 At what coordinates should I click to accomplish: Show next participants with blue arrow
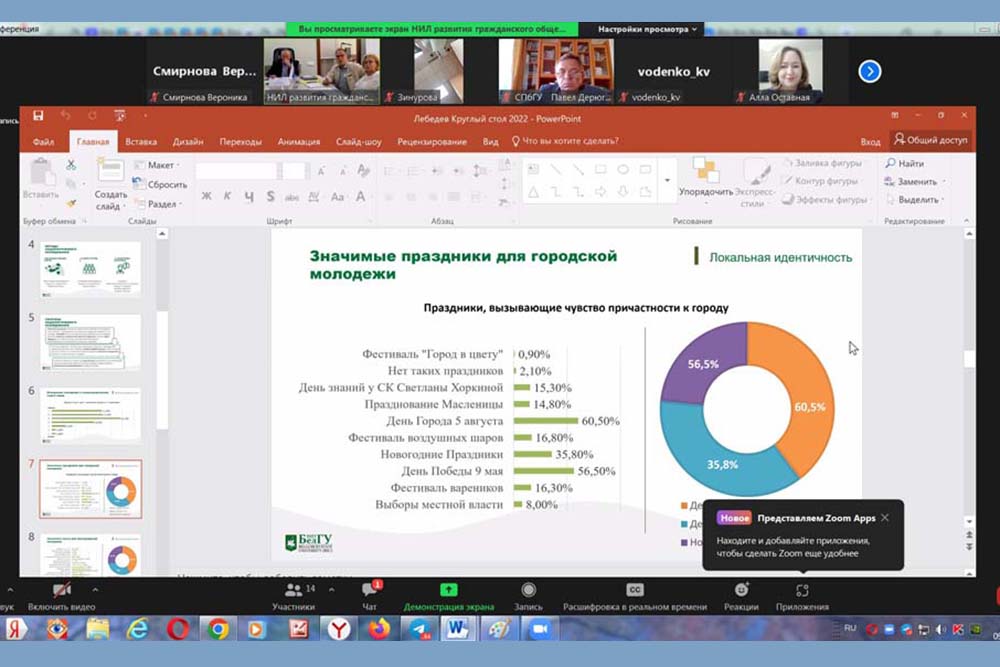[x=870, y=71]
